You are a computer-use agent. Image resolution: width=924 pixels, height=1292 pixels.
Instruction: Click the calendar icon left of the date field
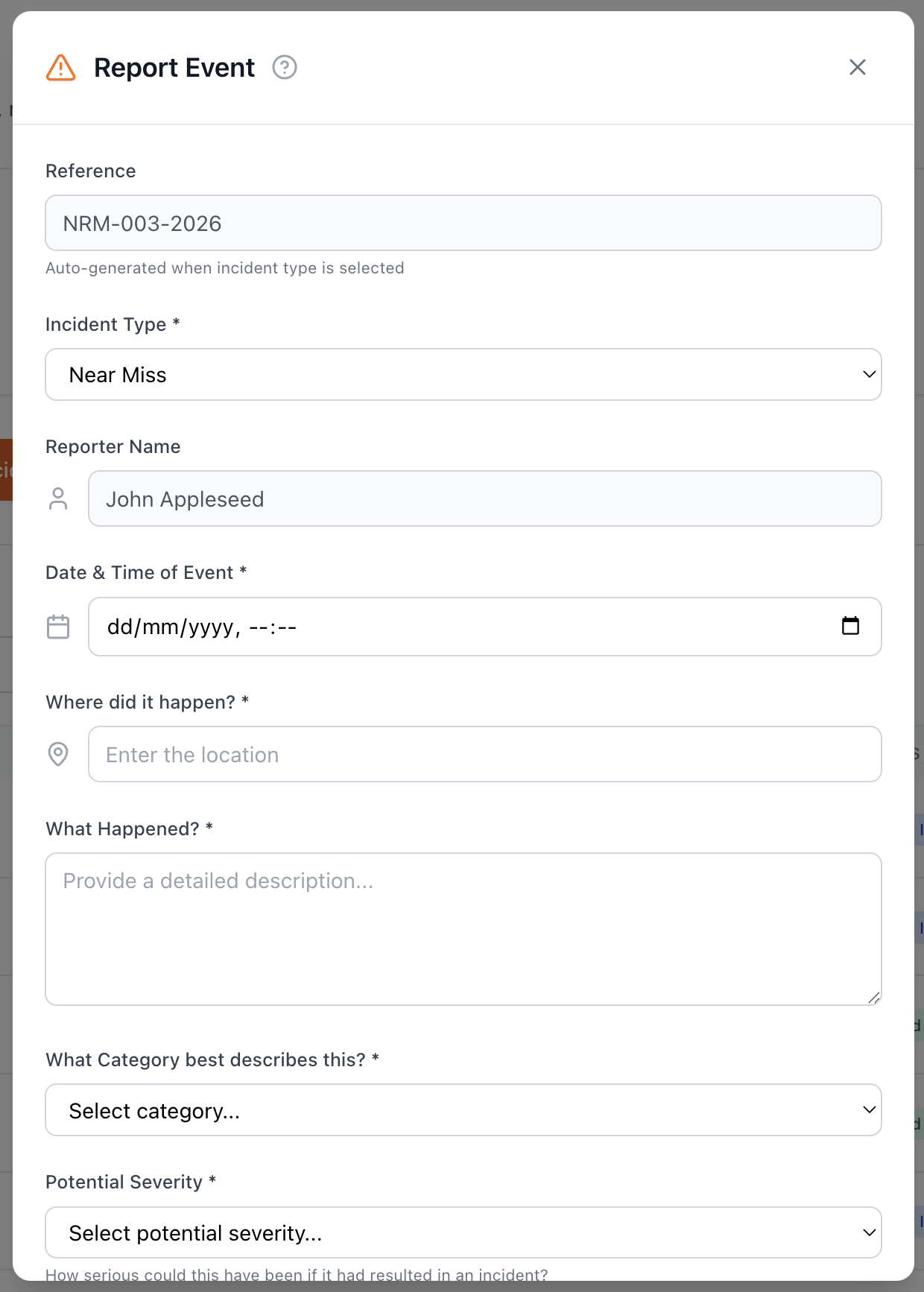click(x=58, y=627)
